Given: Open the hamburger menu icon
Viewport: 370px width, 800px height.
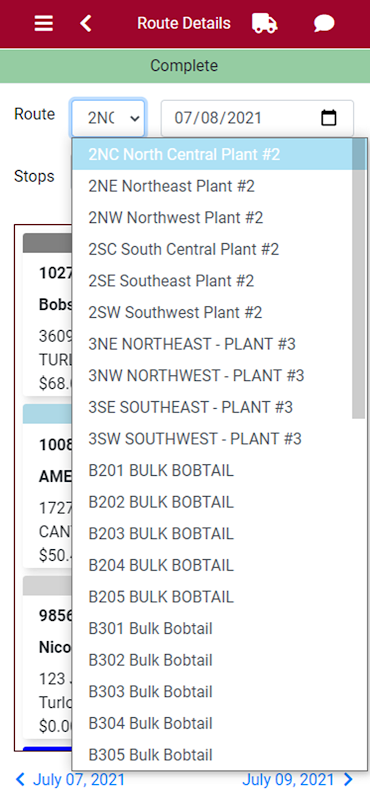Looking at the screenshot, I should (x=43, y=23).
